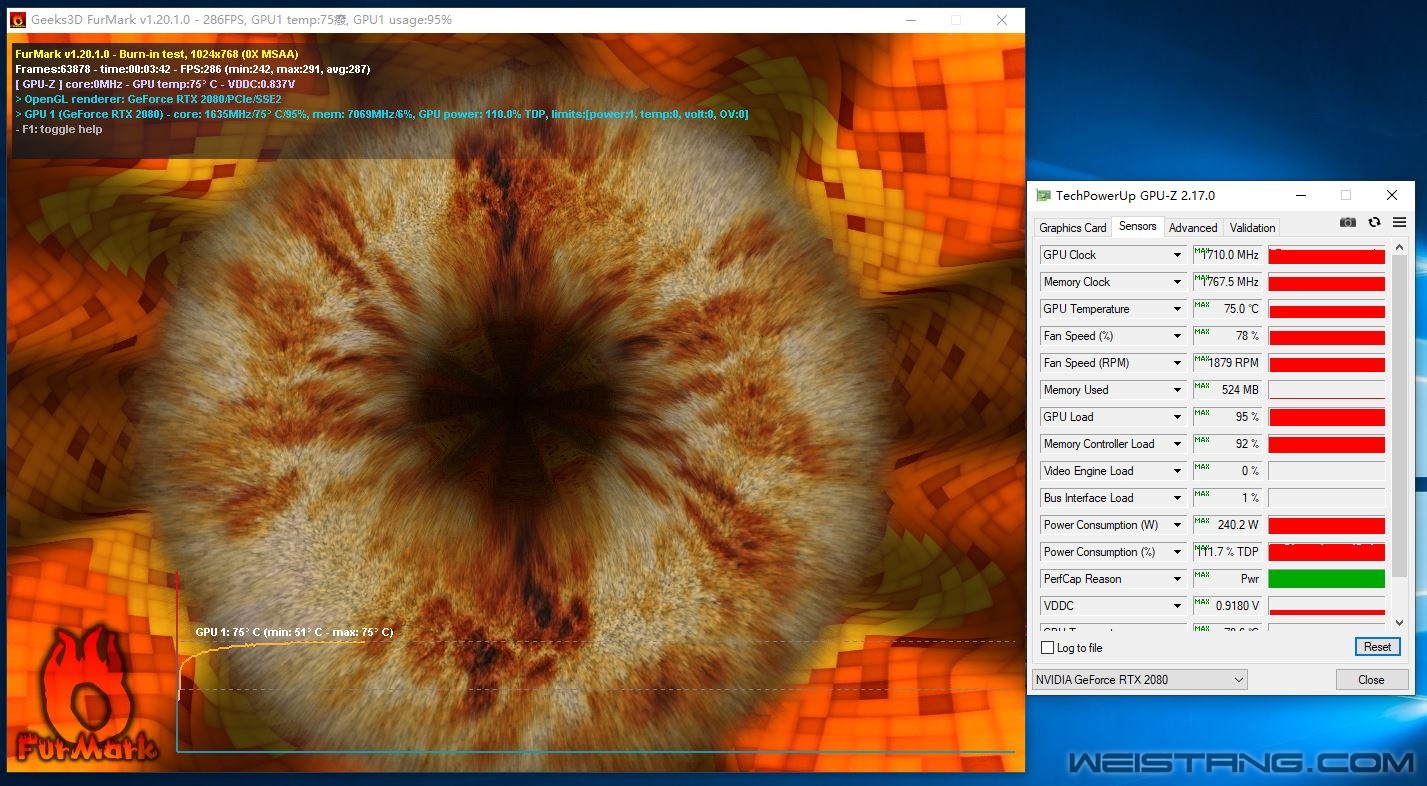Click the 524 MB Memory Used value
This screenshot has width=1427, height=786.
(x=1228, y=390)
